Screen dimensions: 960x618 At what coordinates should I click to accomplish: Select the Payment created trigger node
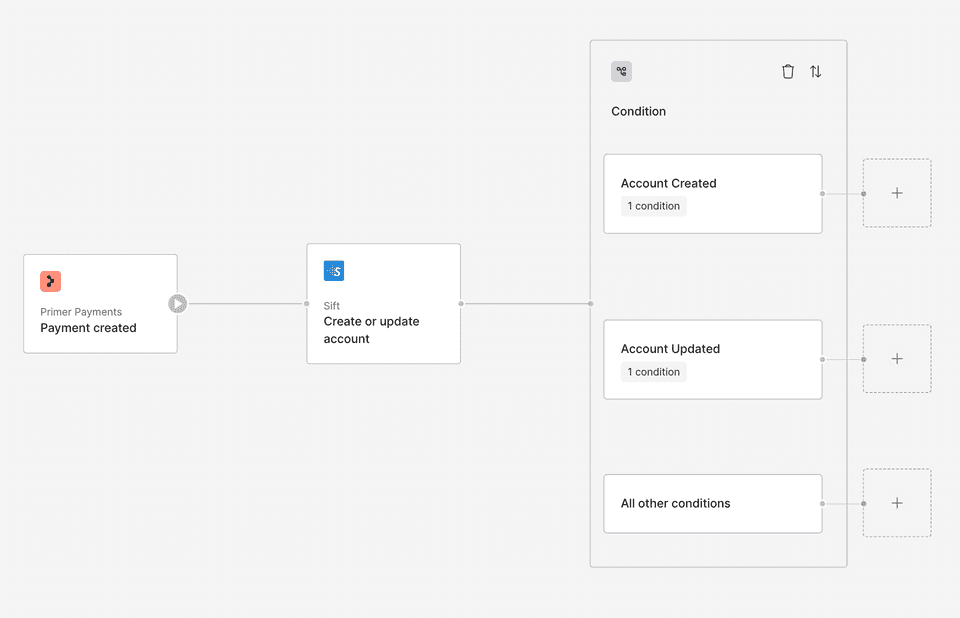click(x=100, y=304)
